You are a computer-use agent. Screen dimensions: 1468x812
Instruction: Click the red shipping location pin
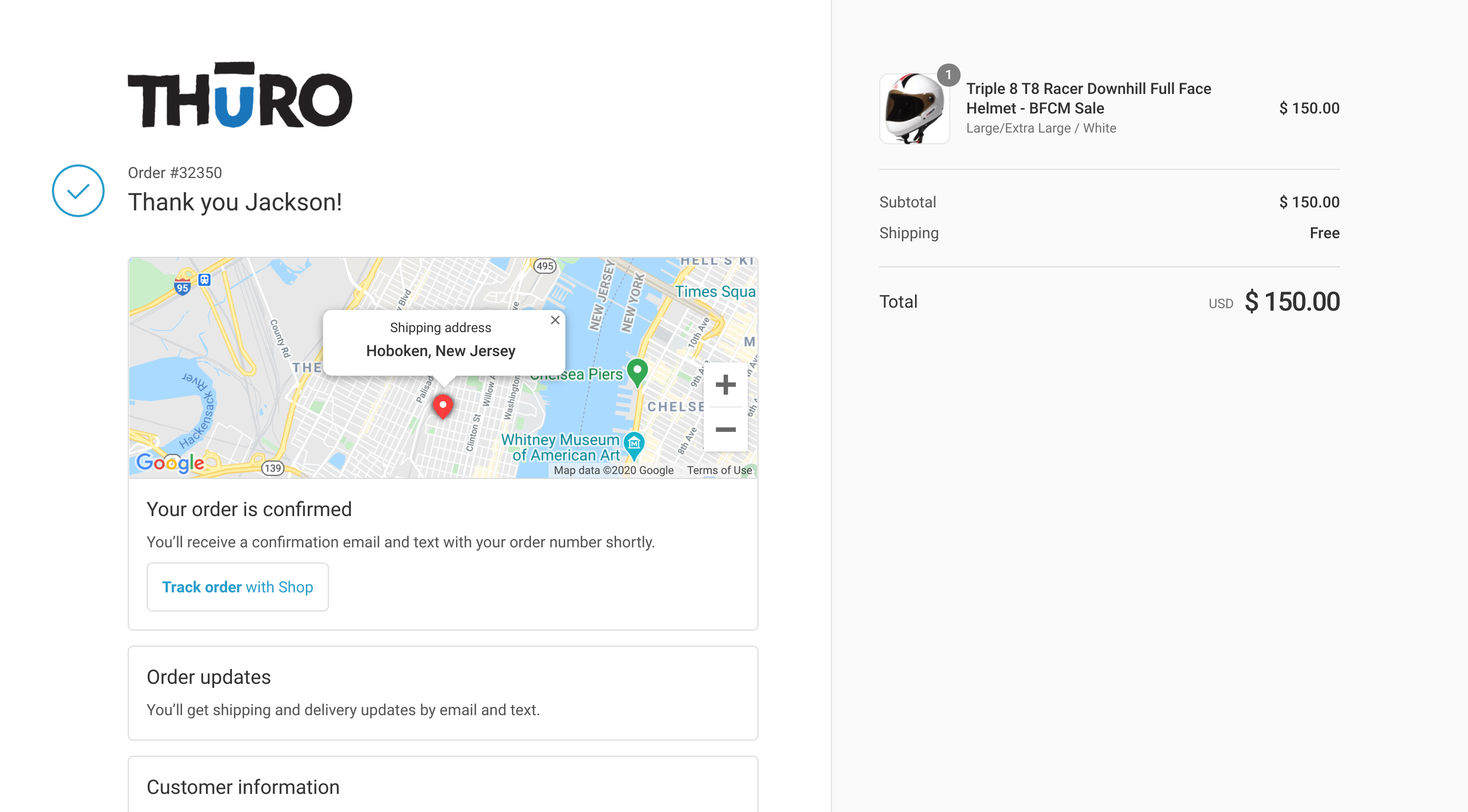(x=443, y=406)
